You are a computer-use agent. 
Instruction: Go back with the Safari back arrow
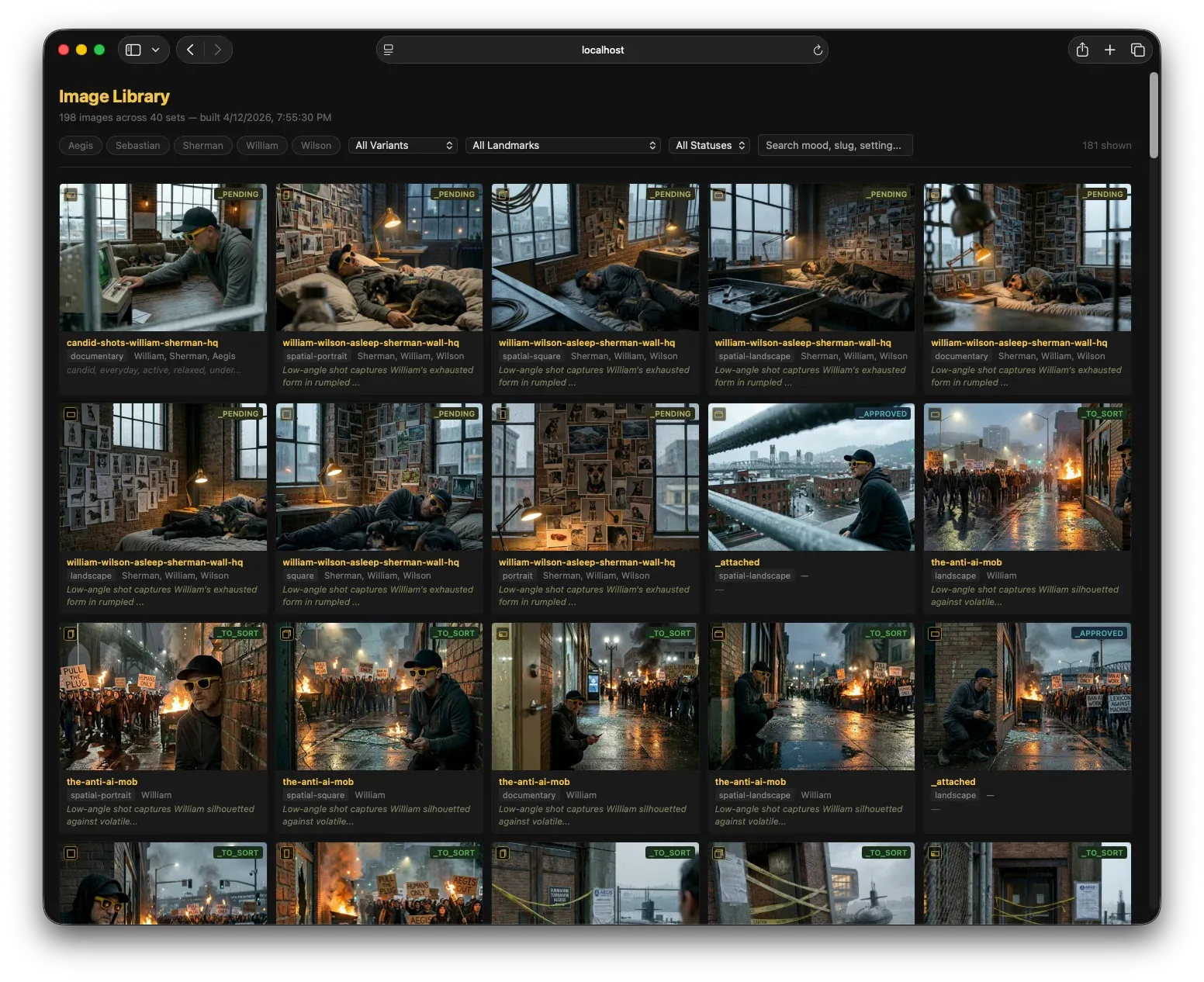[x=190, y=50]
